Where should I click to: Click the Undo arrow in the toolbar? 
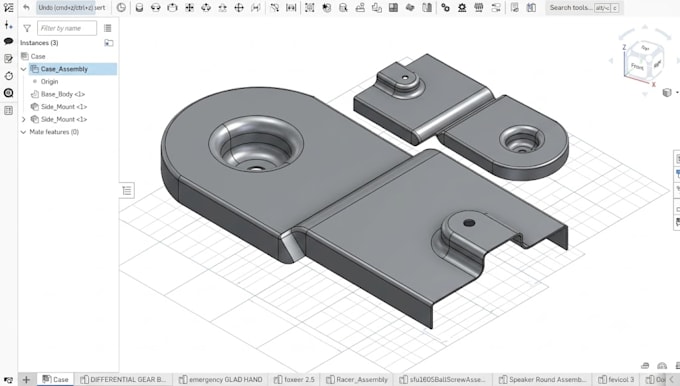tap(26, 7)
